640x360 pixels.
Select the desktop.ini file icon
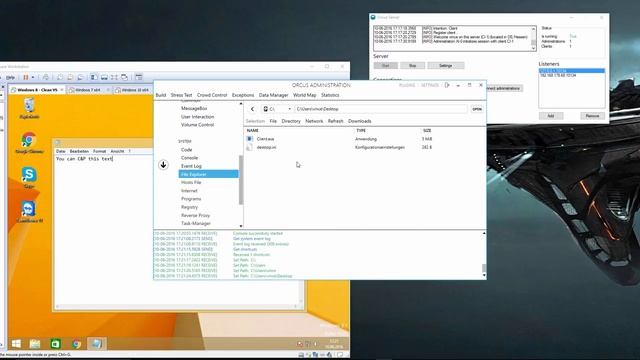(x=249, y=147)
